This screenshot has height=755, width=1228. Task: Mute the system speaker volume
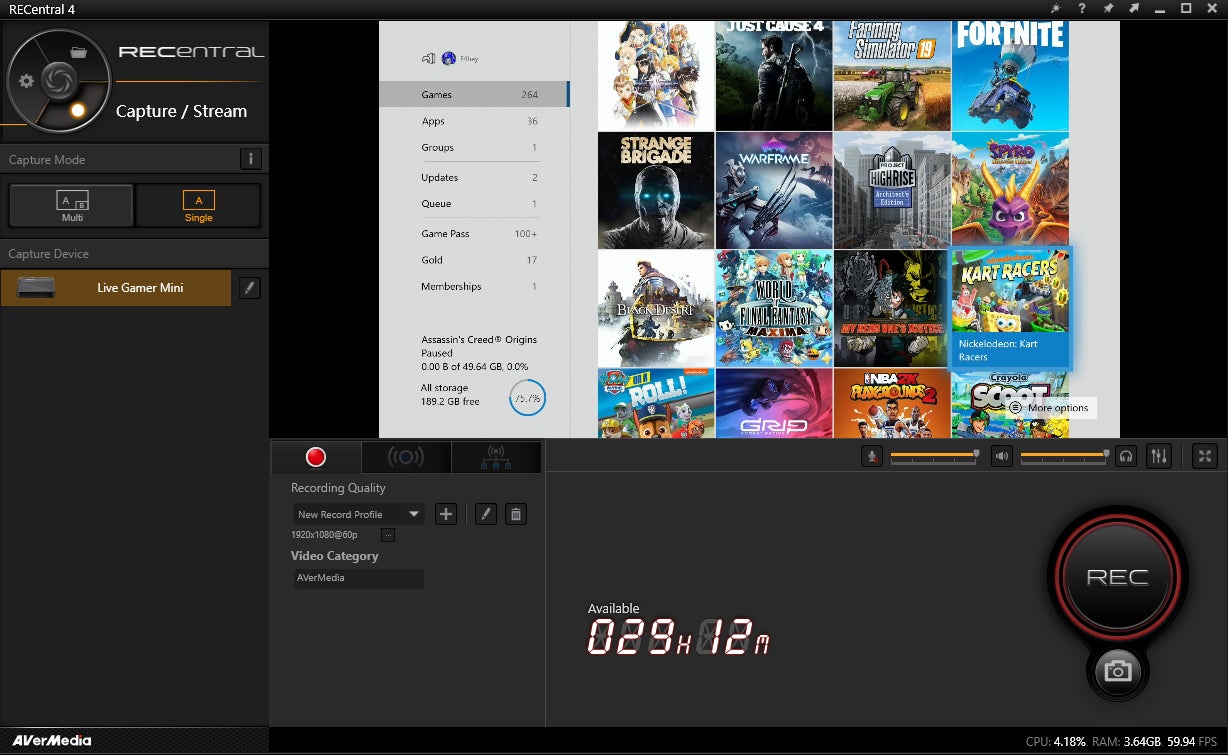1002,456
